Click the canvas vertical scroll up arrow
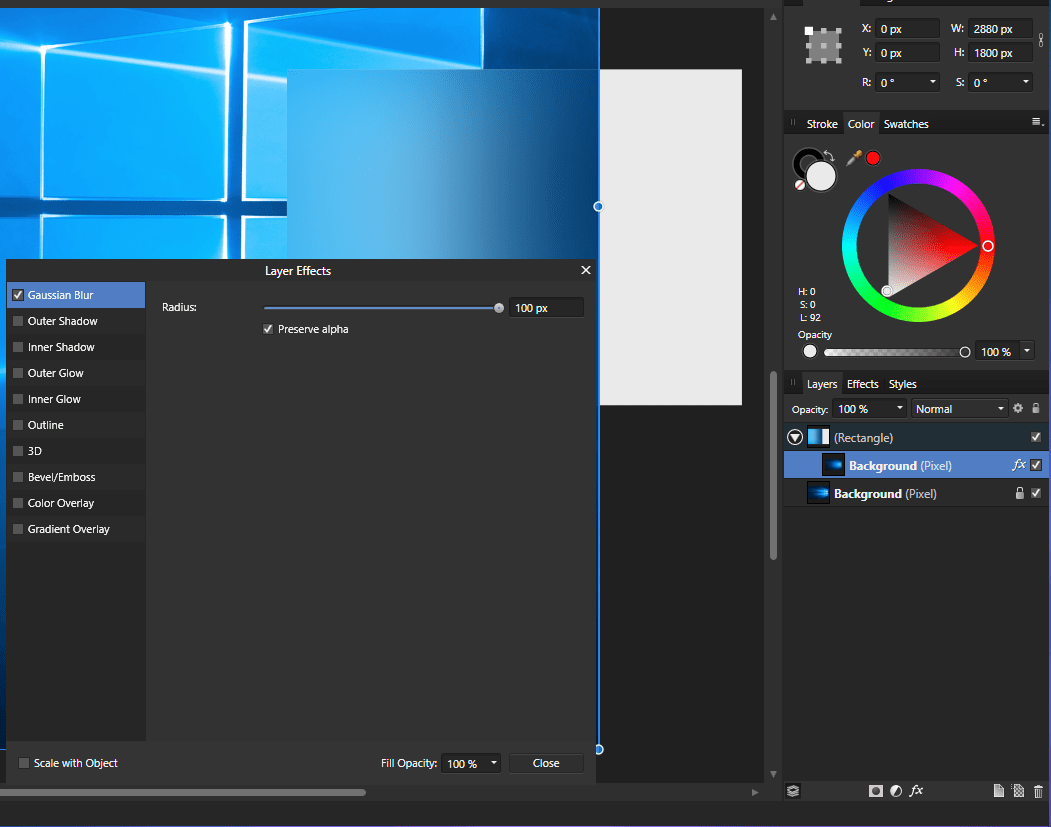Image resolution: width=1051 pixels, height=827 pixels. pos(774,17)
